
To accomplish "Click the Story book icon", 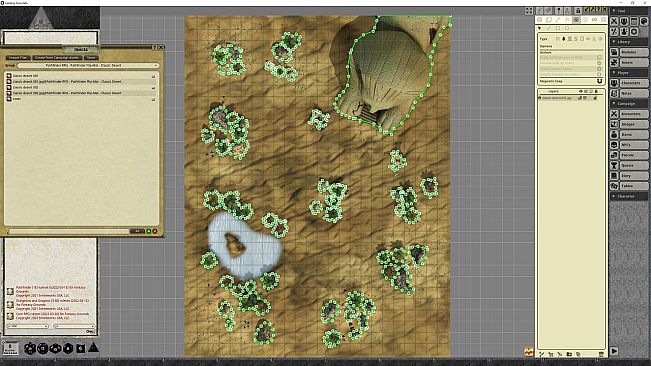I will pos(614,176).
